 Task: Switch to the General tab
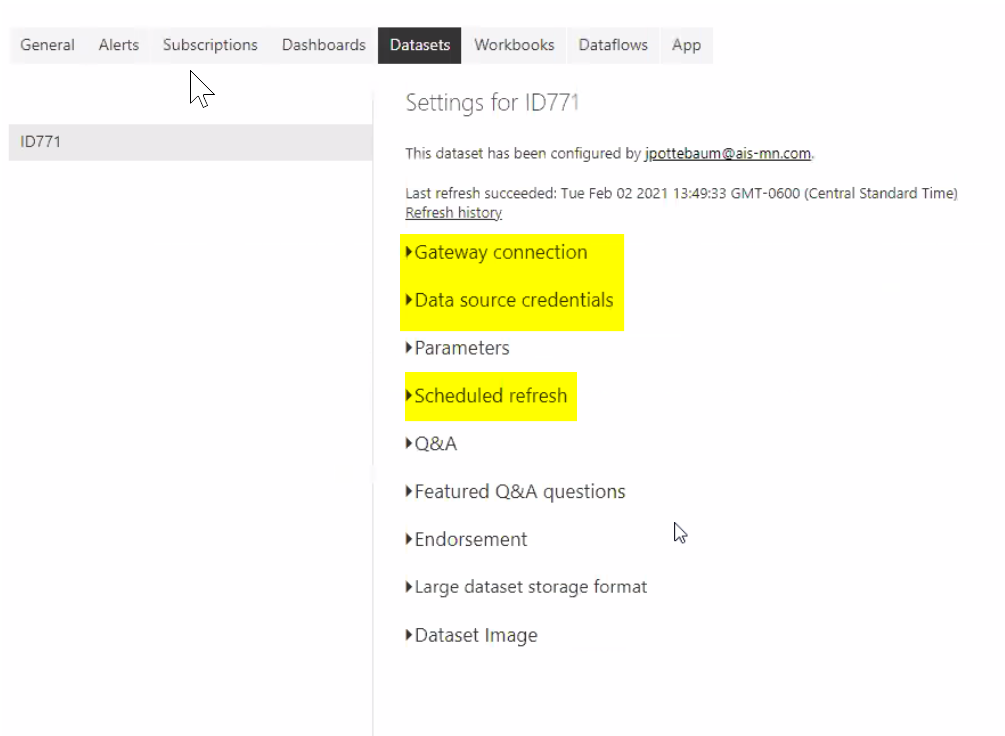(x=47, y=46)
